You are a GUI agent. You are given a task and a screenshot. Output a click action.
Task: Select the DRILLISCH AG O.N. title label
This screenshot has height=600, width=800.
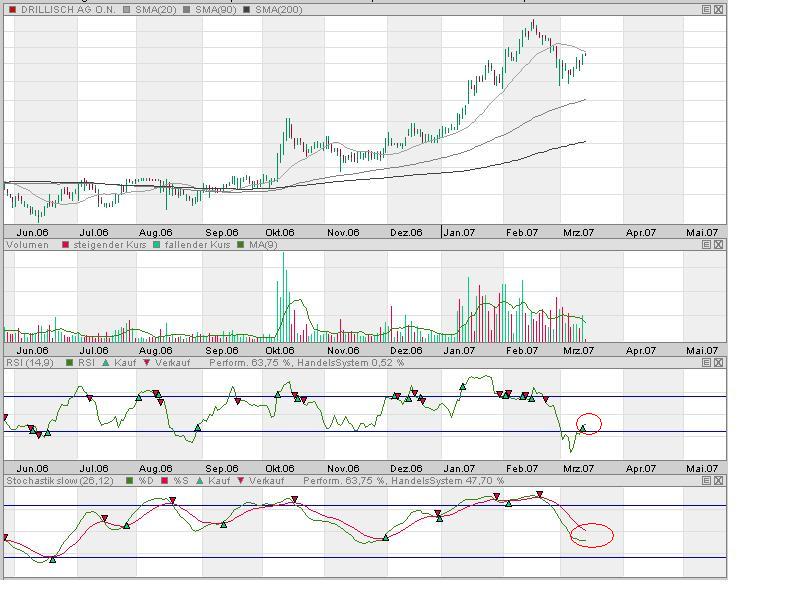point(68,10)
